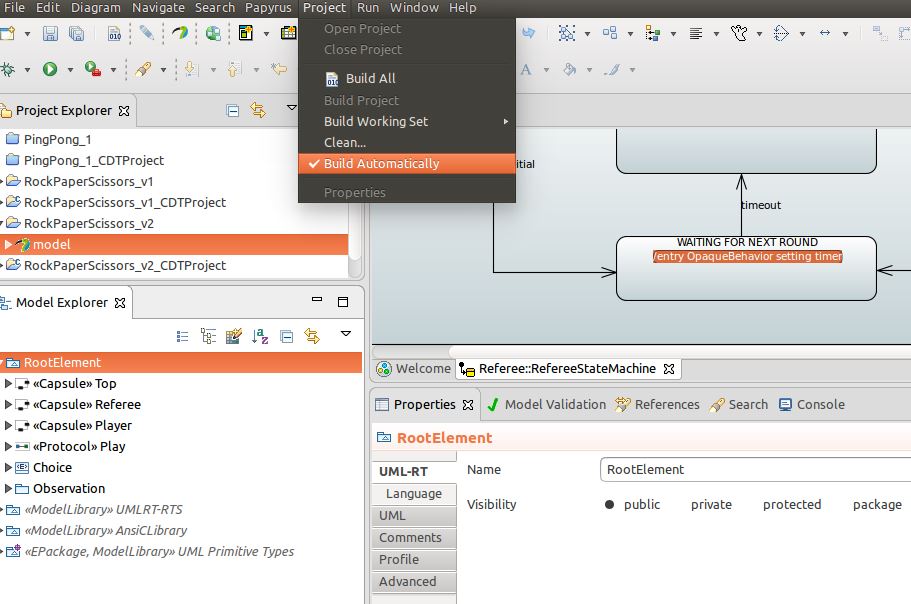The width and height of the screenshot is (911, 604).
Task: Choose Build All from Project menu
Action: [x=407, y=78]
